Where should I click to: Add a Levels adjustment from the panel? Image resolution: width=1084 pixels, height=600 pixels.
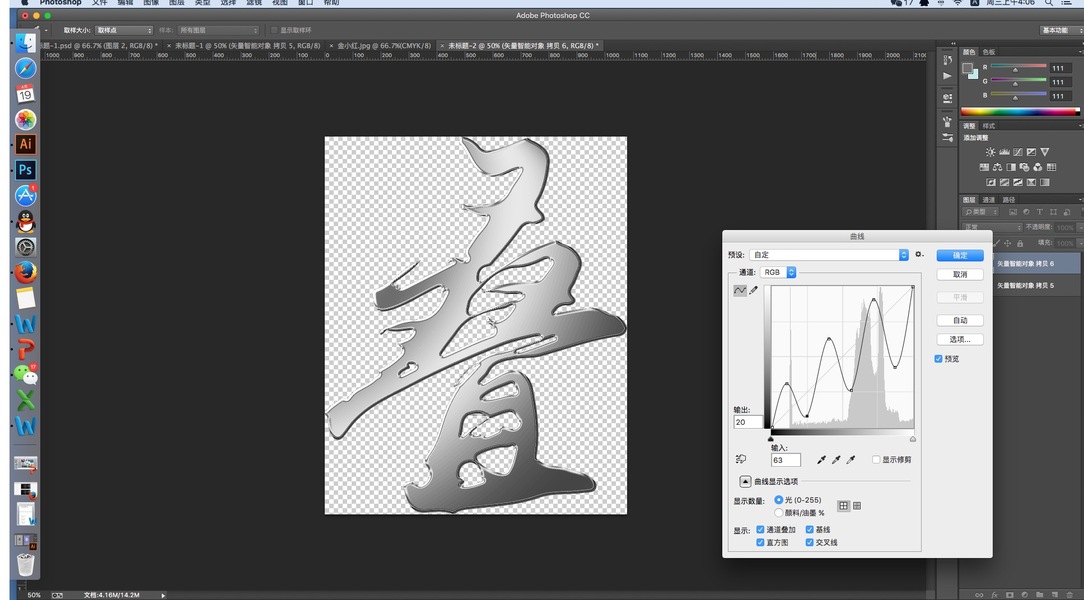(x=1004, y=152)
